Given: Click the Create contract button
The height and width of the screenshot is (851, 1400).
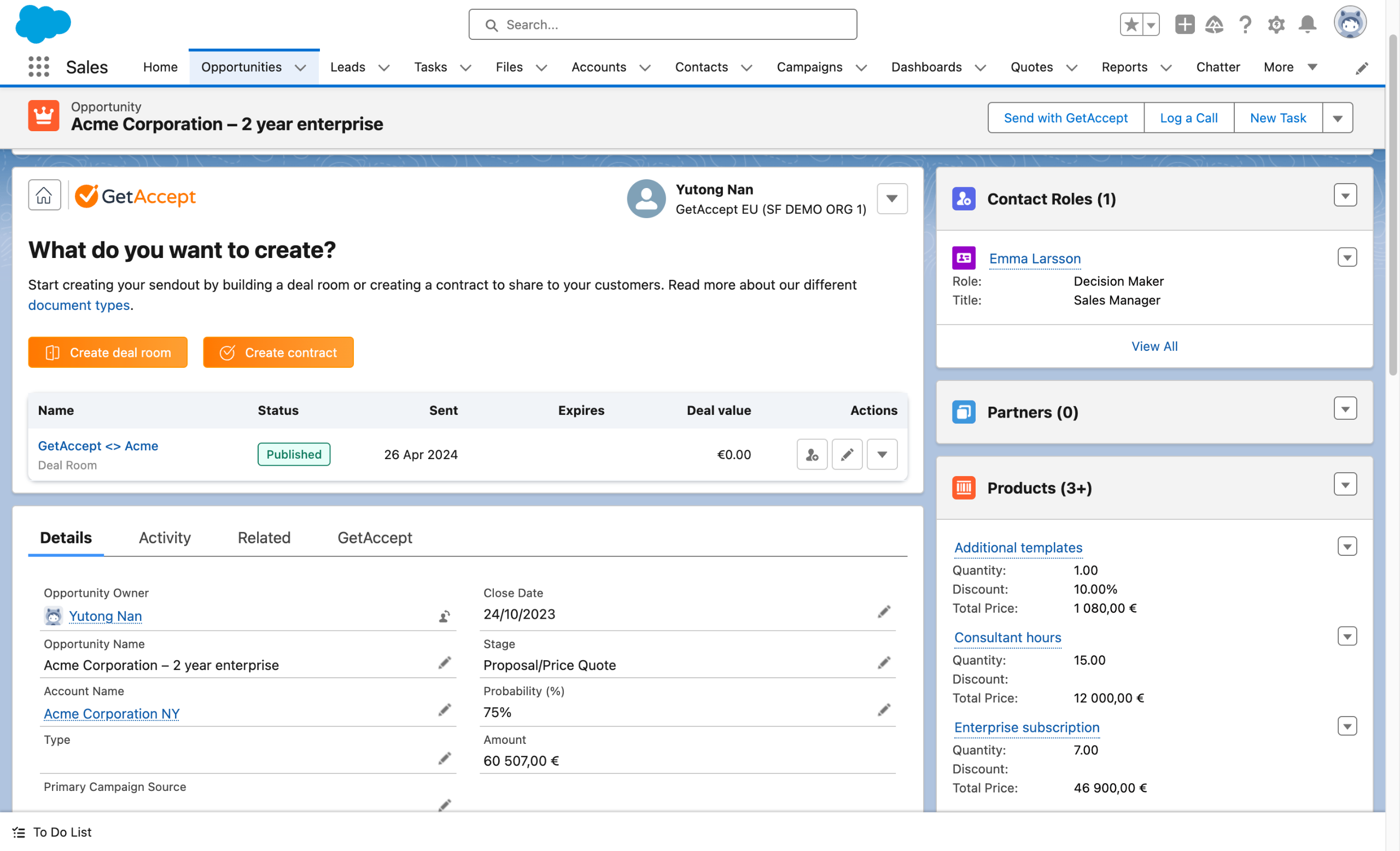Looking at the screenshot, I should 278,353.
